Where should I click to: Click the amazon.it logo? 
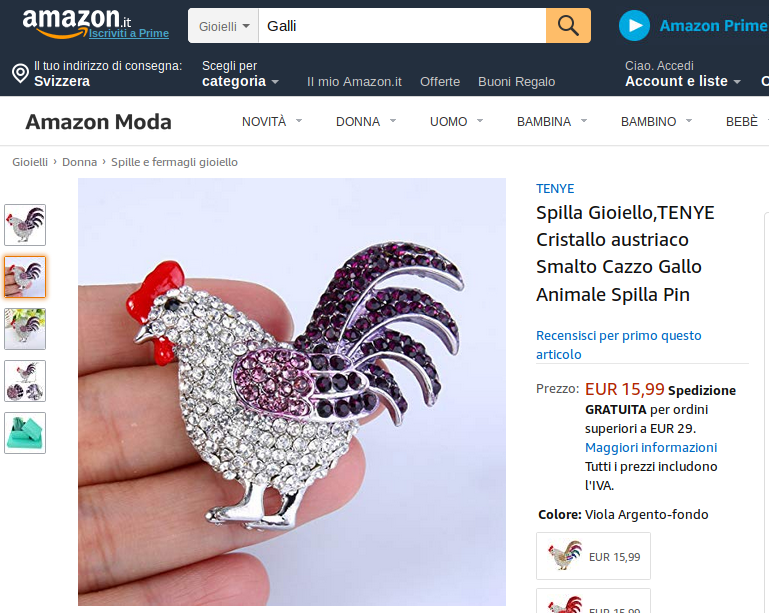(77, 23)
